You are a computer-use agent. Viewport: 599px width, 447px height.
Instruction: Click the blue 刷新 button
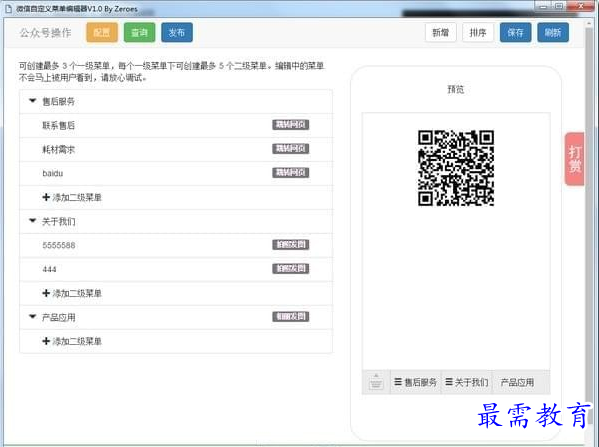pyautogui.click(x=553, y=32)
